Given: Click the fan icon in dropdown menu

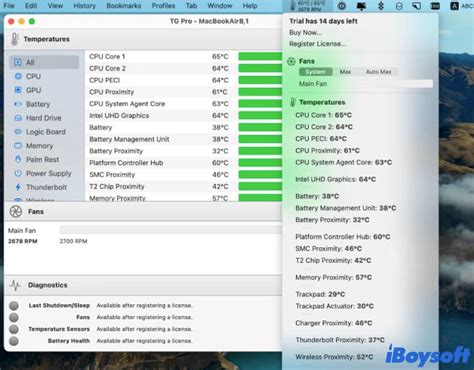Looking at the screenshot, I should coord(291,61).
